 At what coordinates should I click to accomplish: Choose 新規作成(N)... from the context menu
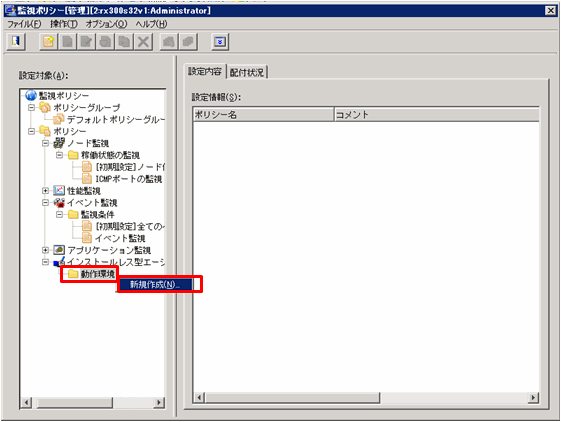pyautogui.click(x=155, y=285)
